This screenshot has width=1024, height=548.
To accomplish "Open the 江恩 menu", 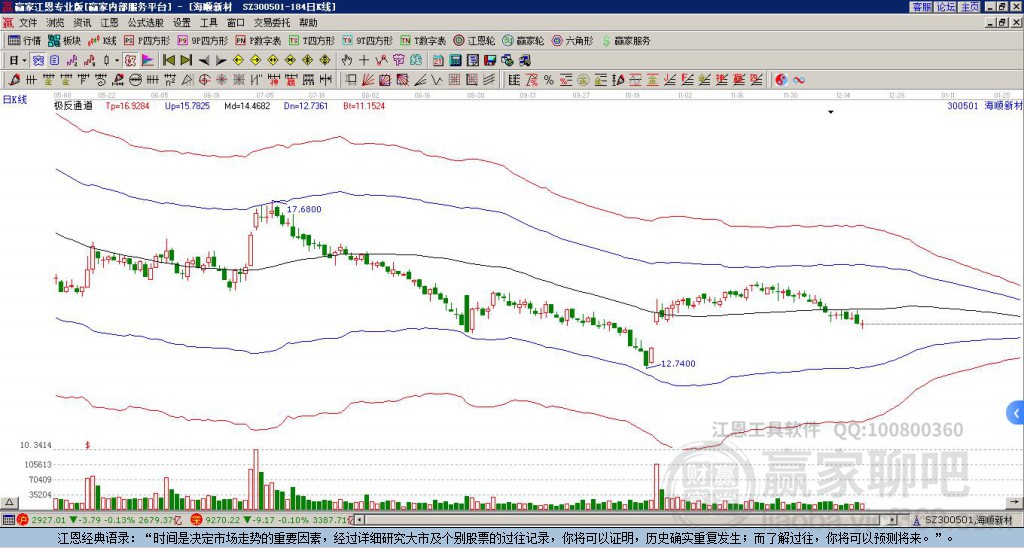I will point(109,23).
